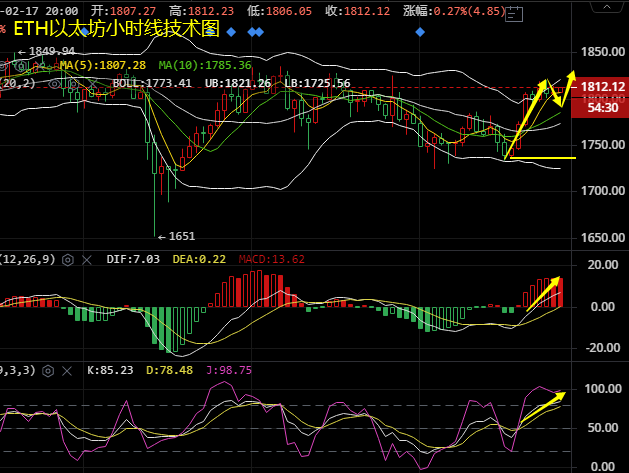Click the 1750.00 price axis label
629x473 pixels.
tap(603, 145)
